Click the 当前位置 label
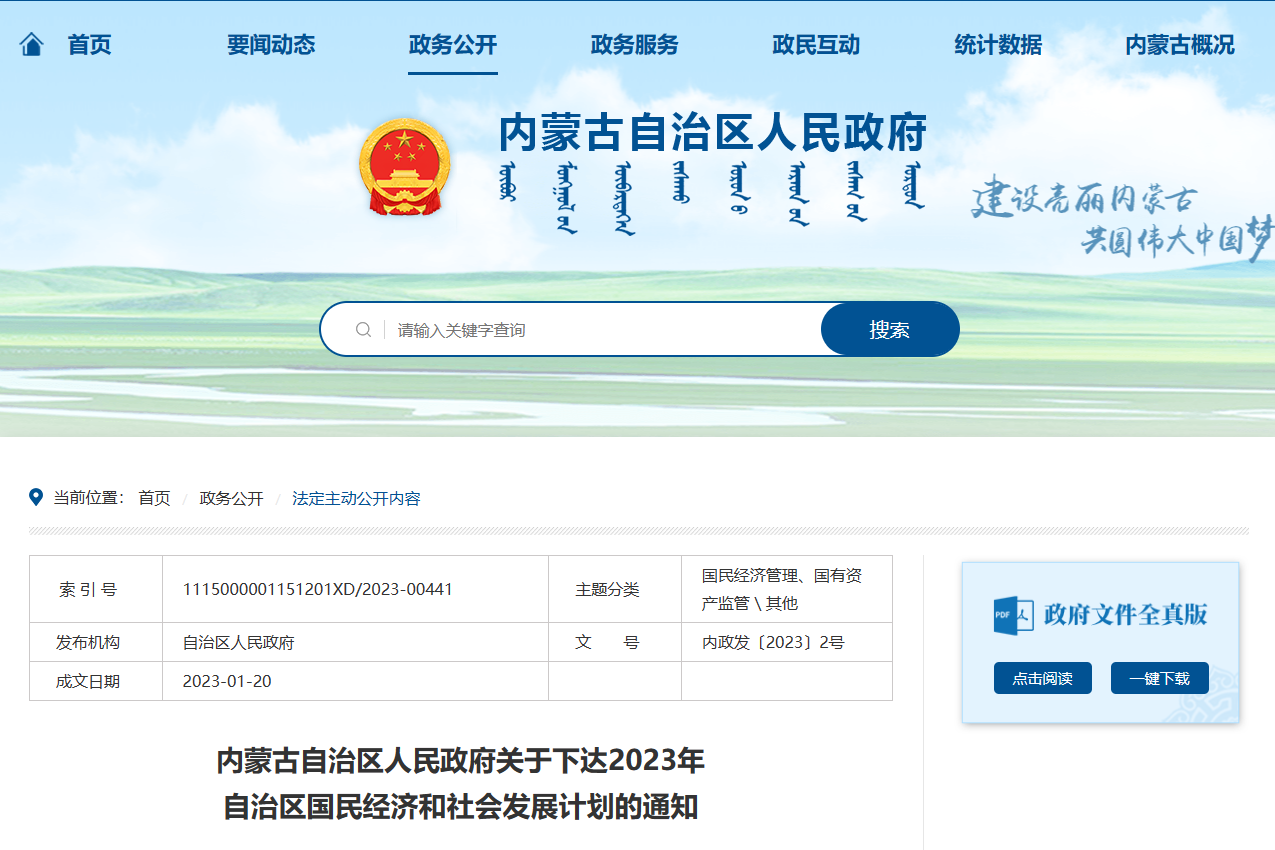Viewport: 1275px width, 850px height. (89, 498)
